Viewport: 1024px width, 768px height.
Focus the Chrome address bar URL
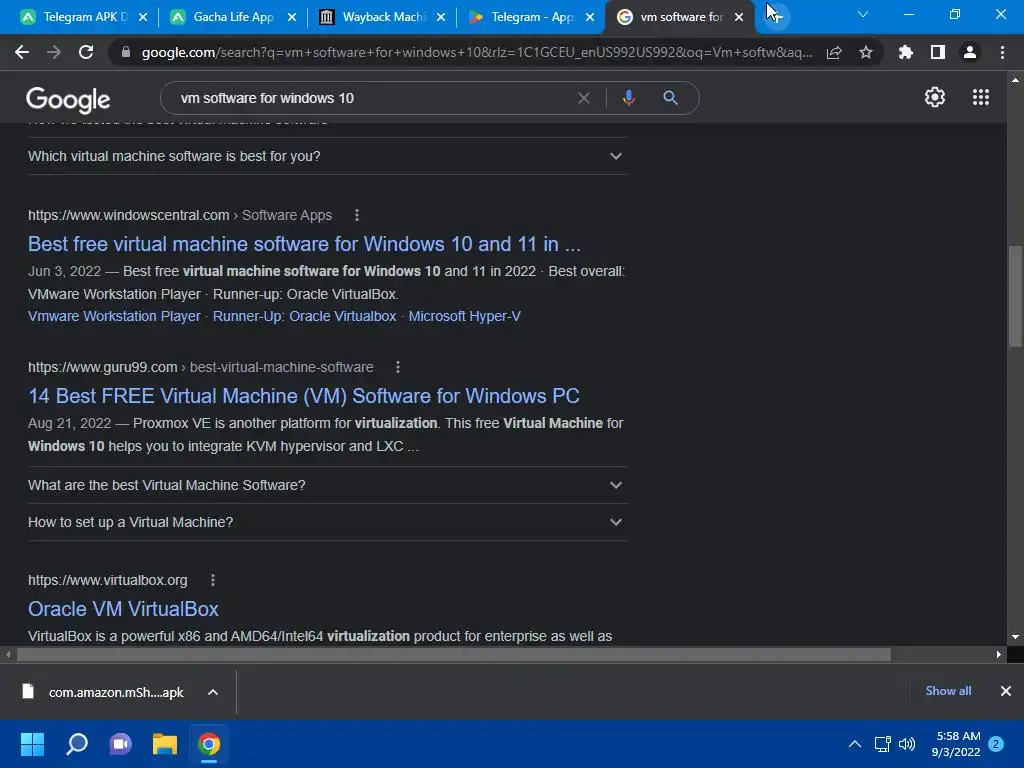click(477, 52)
